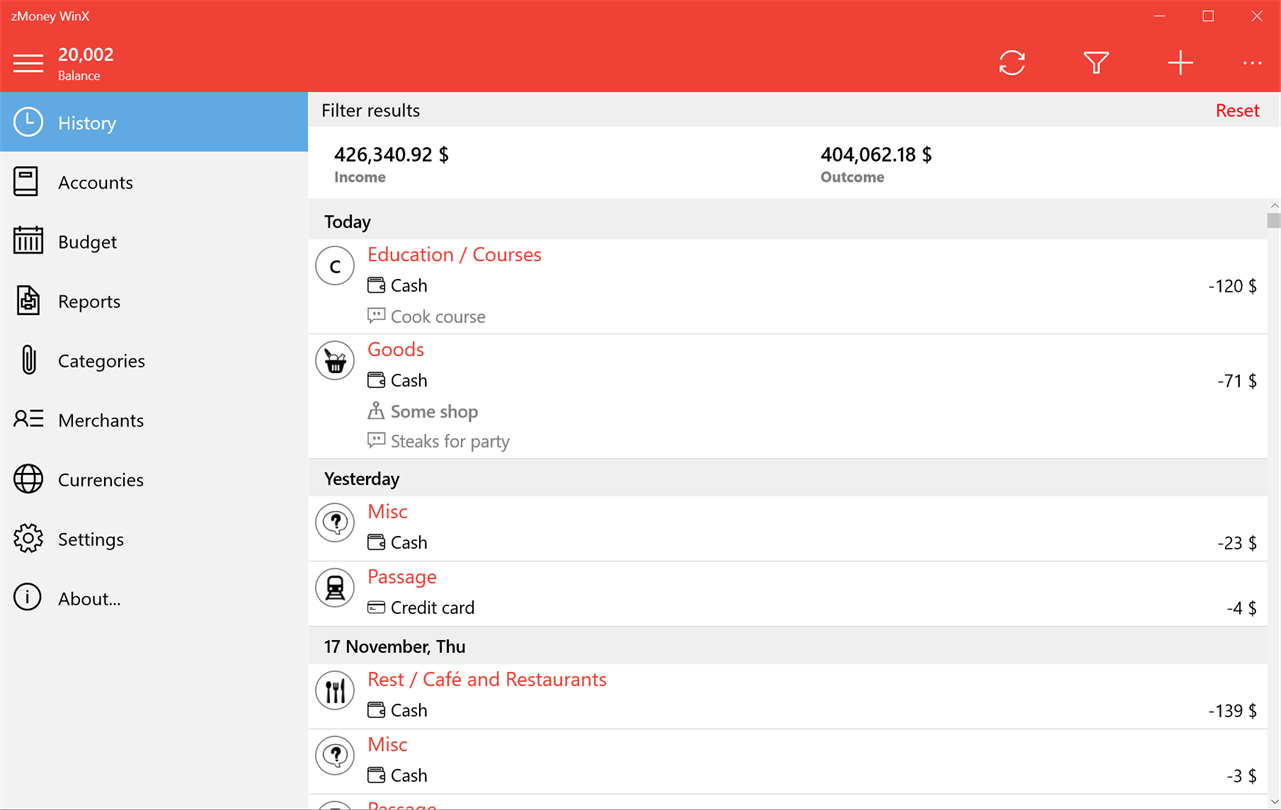Click the -3 $ amount
This screenshot has height=810, width=1281.
1241,776
